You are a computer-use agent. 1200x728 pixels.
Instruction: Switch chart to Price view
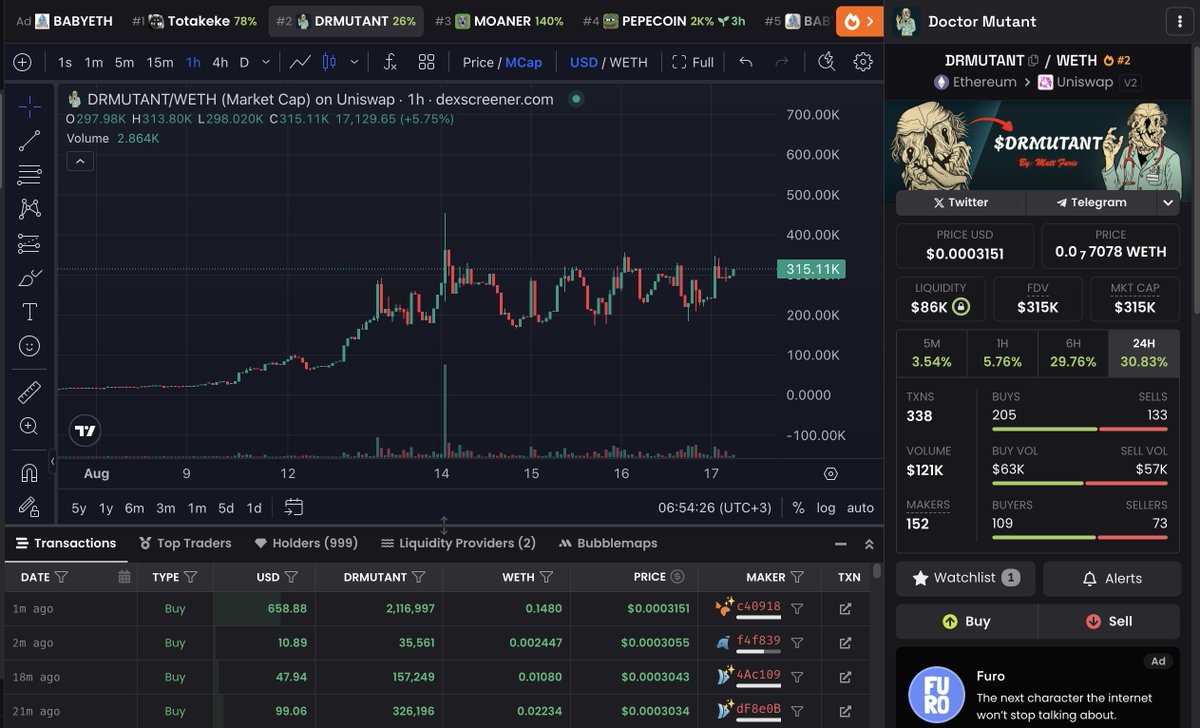tap(478, 62)
